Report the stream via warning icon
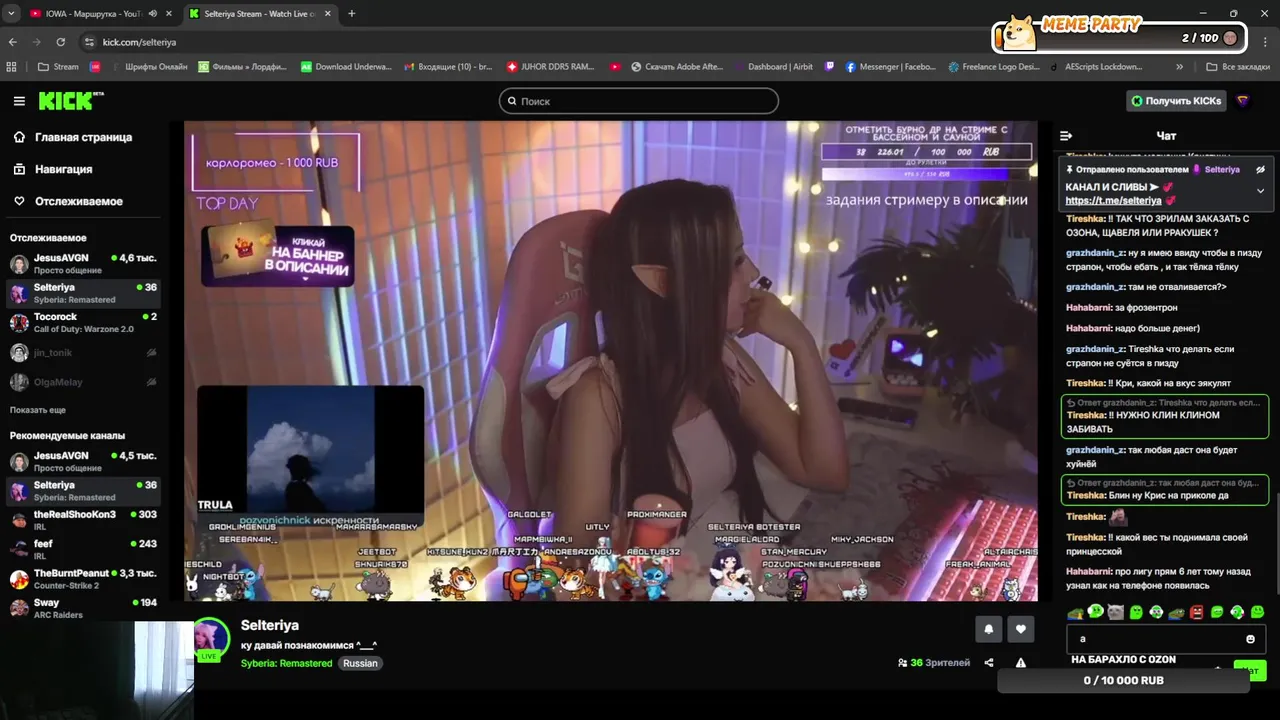The image size is (1280, 720). click(1020, 663)
